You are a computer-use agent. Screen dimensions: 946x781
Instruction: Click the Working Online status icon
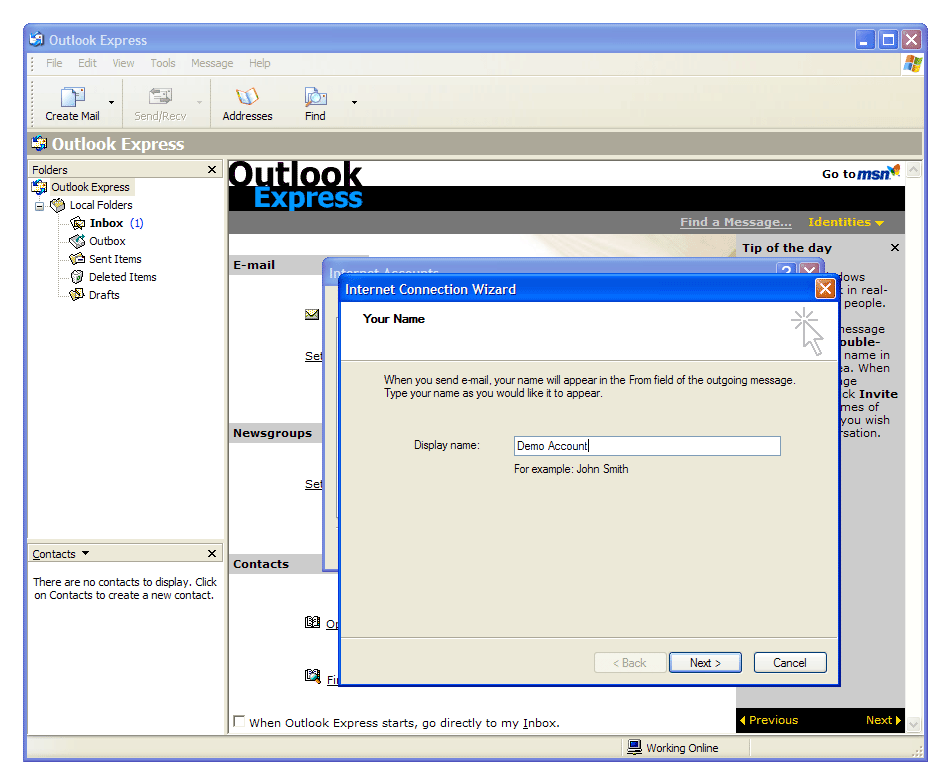click(x=634, y=747)
